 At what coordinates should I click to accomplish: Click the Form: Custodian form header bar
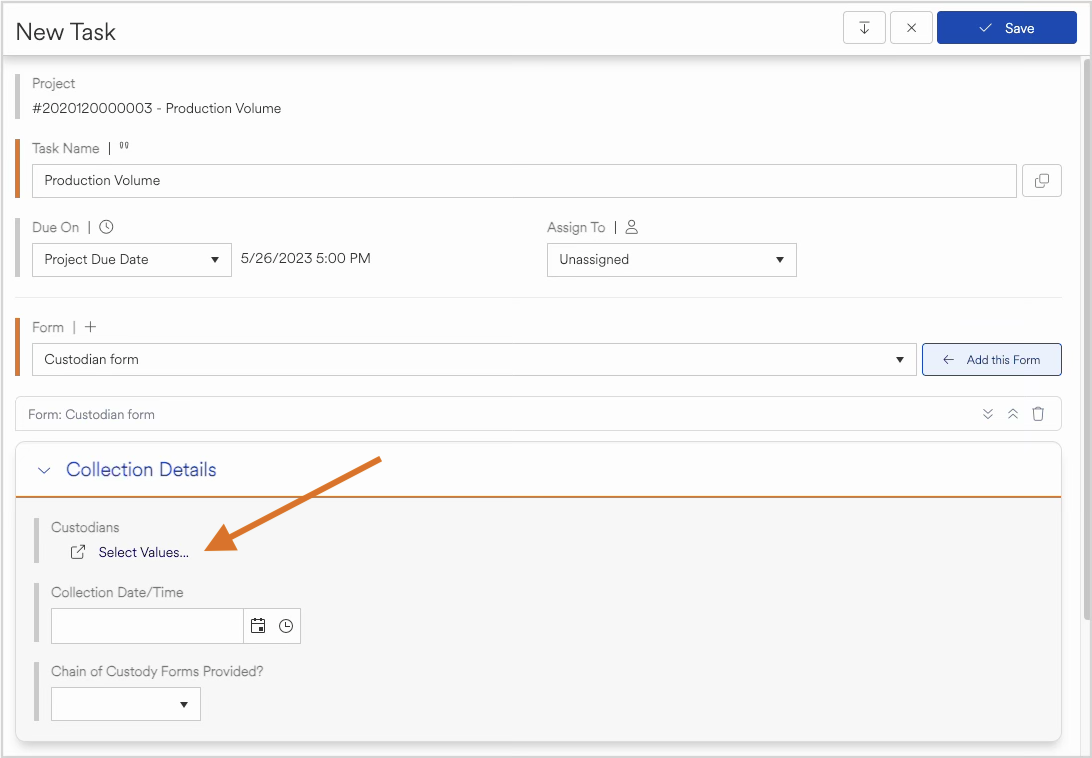(x=538, y=414)
